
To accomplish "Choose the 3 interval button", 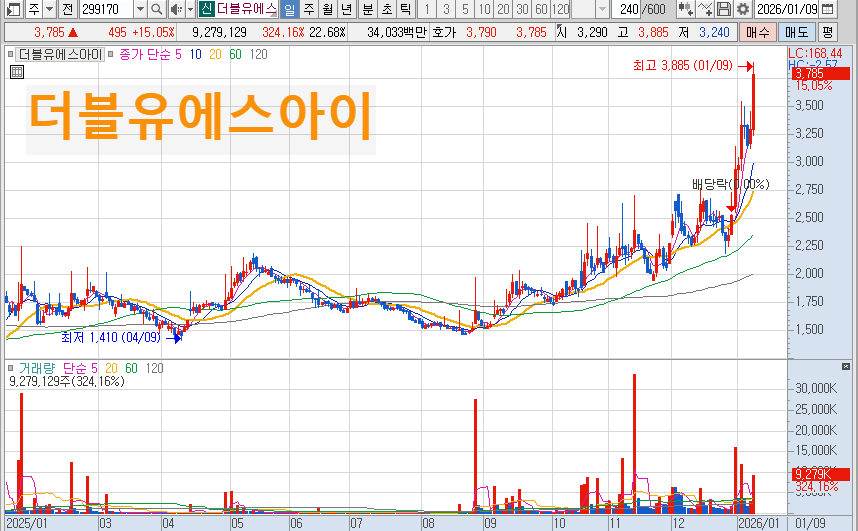I will pos(447,9).
